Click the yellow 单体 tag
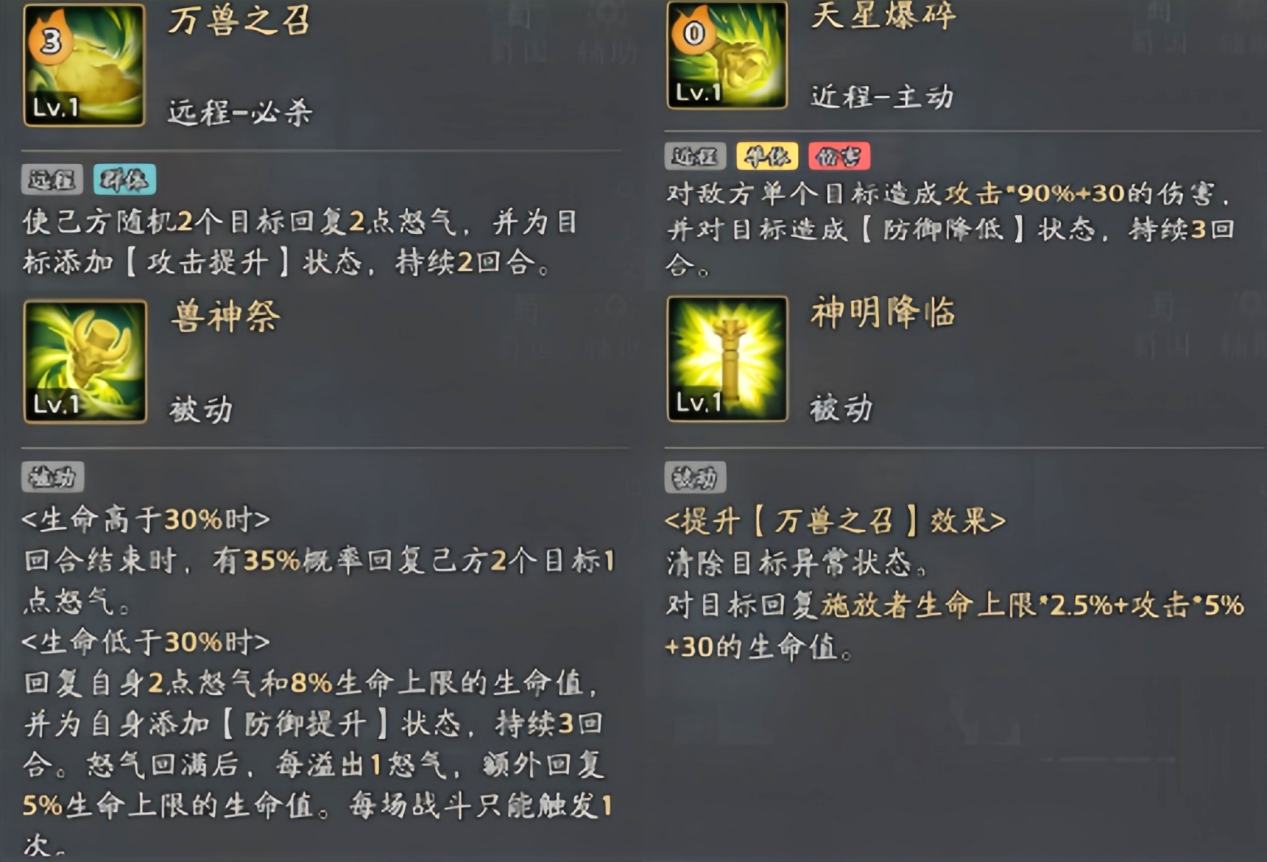1267x862 pixels. click(x=767, y=156)
